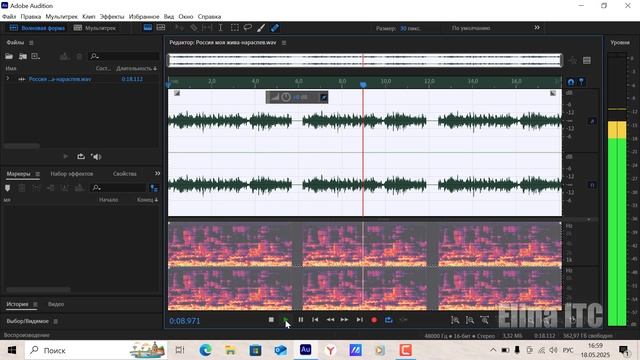Image resolution: width=640 pixels, height=360 pixels.
Task: Click the waveform overview navigator bar
Action: point(365,60)
